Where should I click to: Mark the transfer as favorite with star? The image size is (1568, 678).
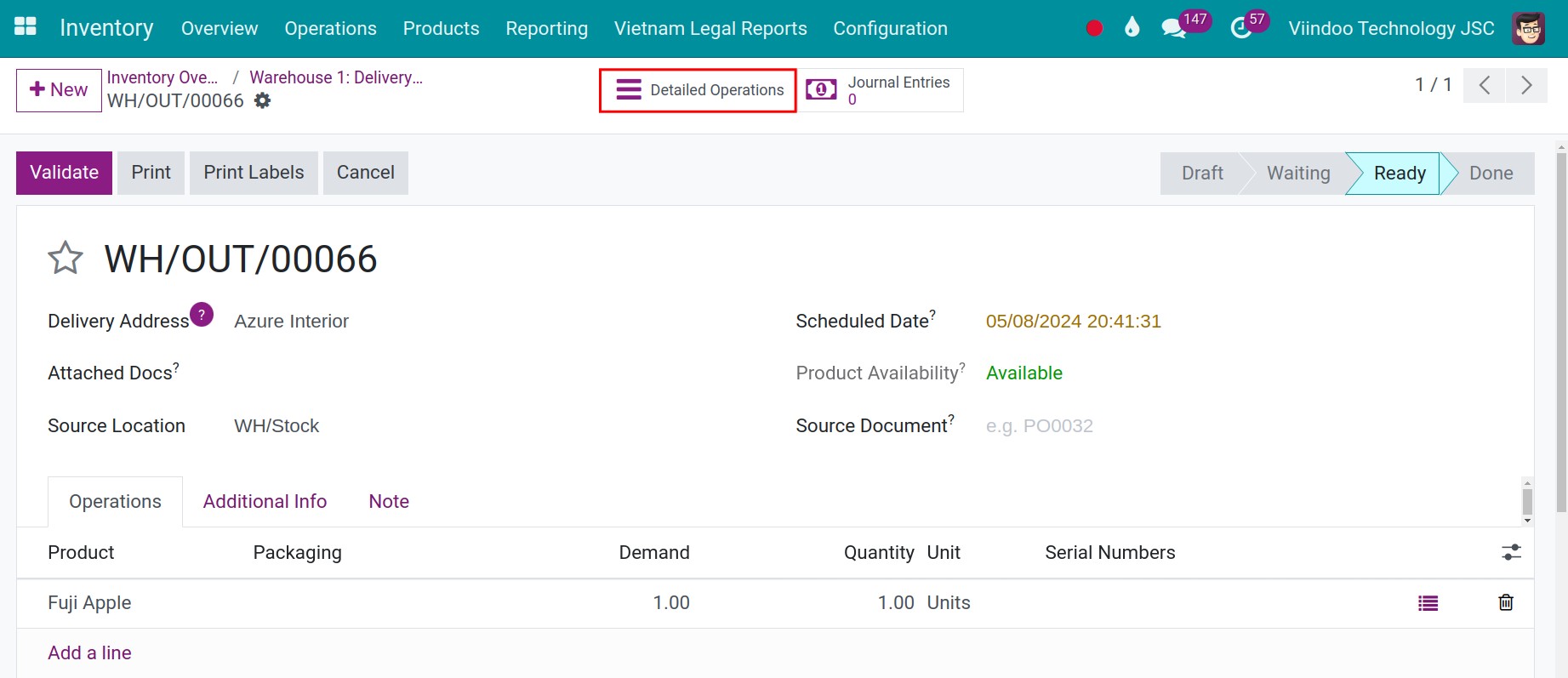click(66, 258)
